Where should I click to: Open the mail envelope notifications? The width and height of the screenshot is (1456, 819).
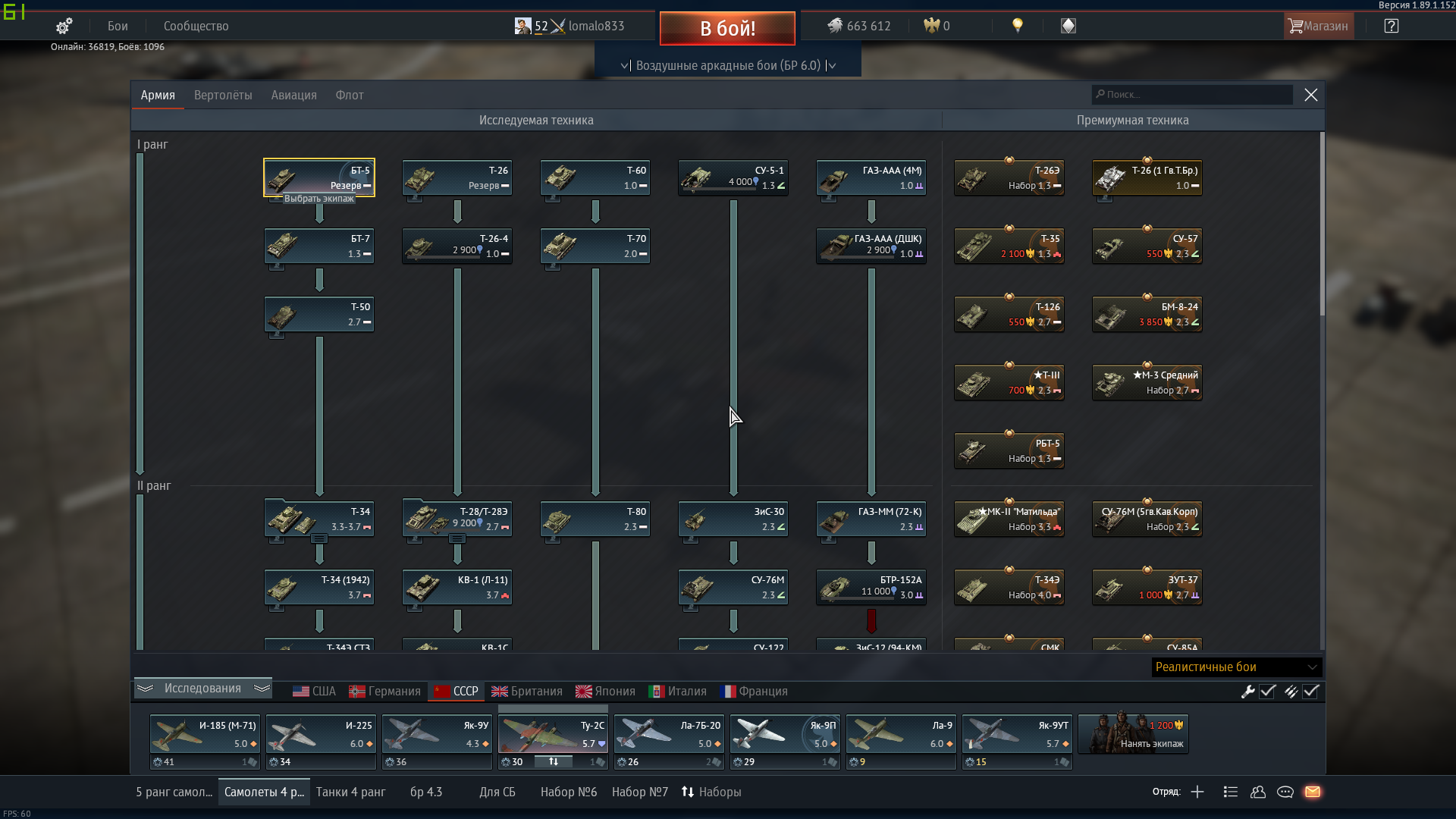click(x=1313, y=792)
